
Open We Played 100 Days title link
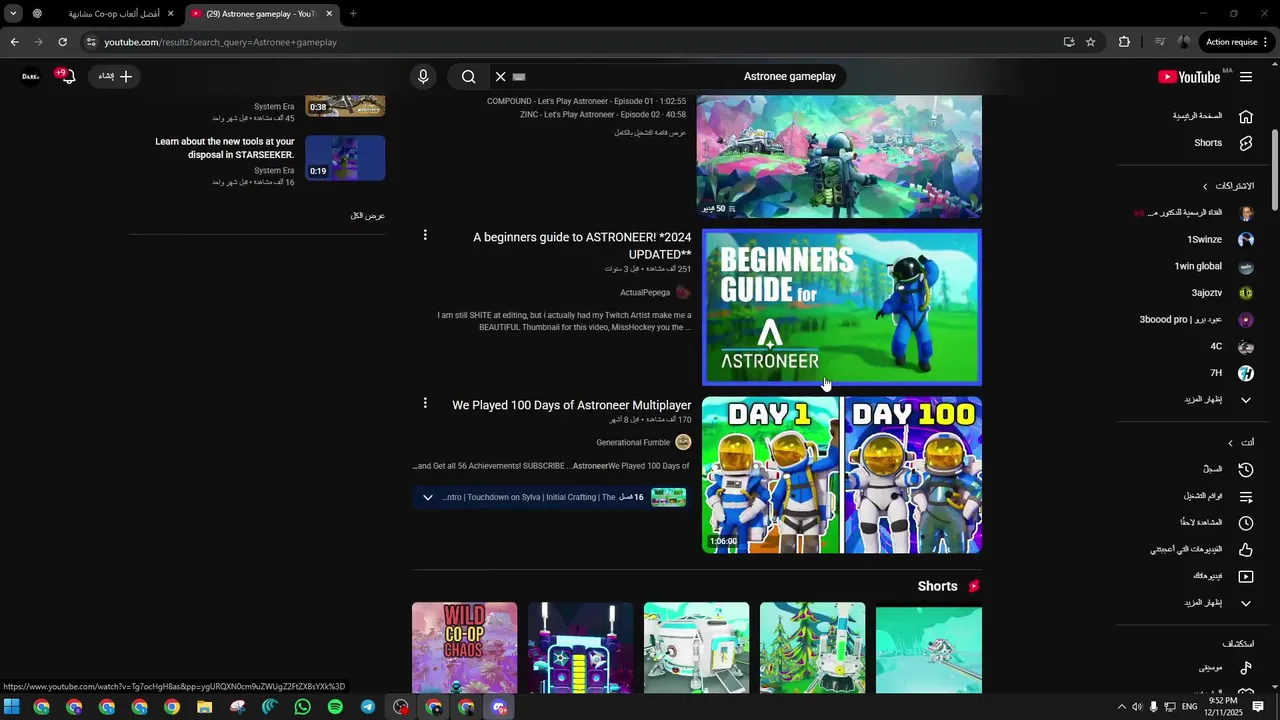[572, 405]
